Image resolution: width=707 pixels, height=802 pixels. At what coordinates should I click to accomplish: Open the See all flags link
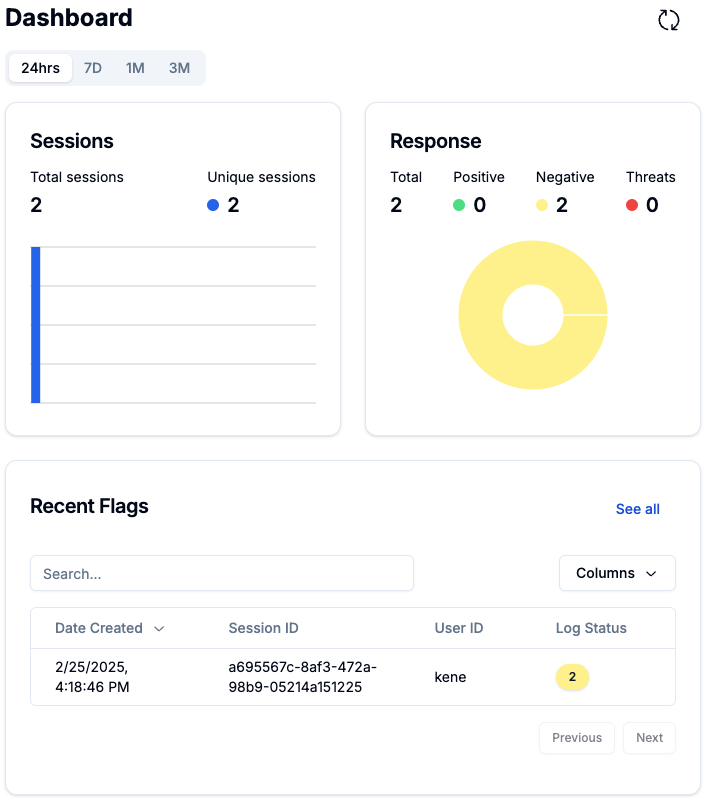tap(637, 509)
